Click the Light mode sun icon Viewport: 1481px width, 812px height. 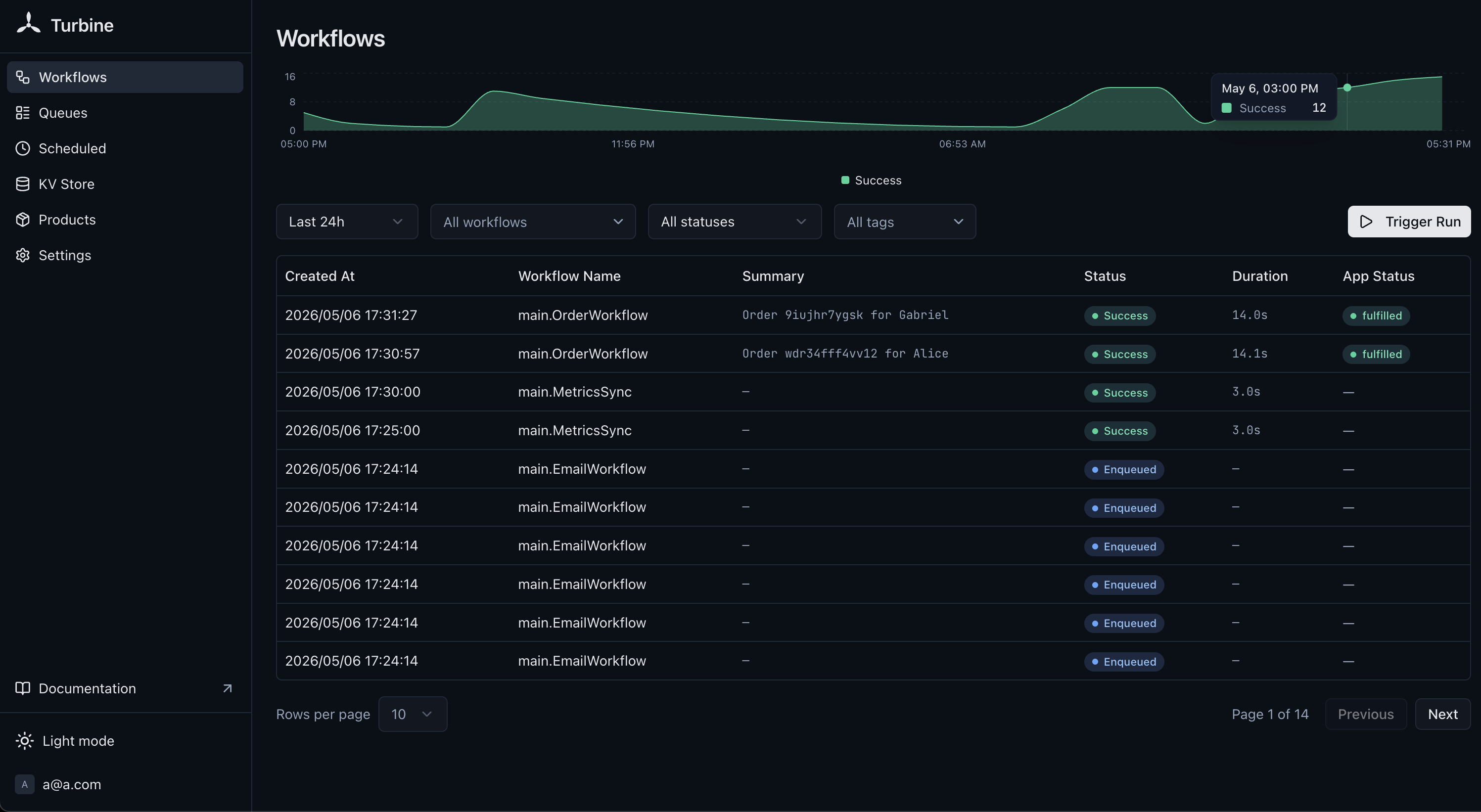[x=25, y=741]
